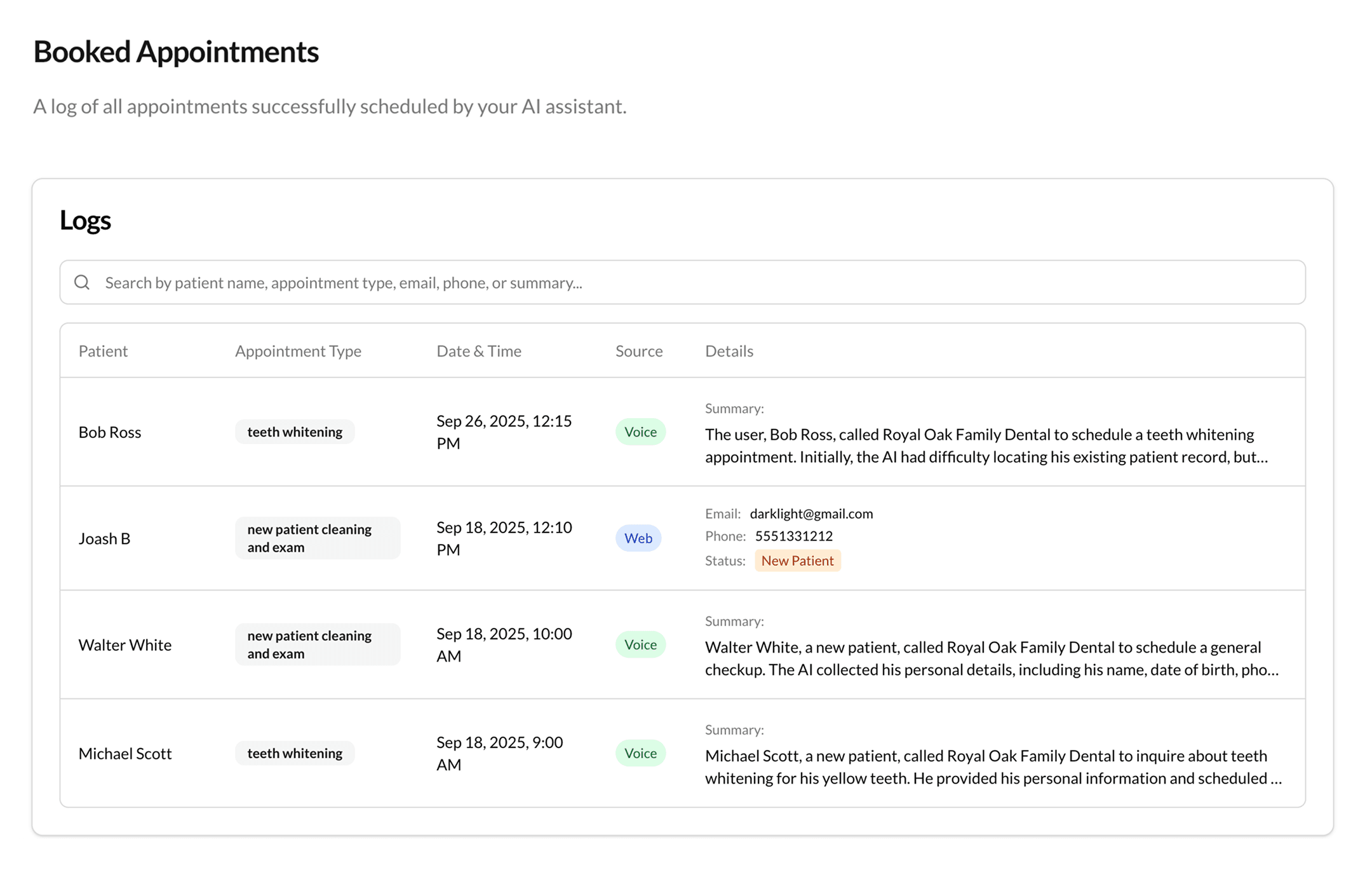Open Michael Scott call summary text

click(x=993, y=767)
